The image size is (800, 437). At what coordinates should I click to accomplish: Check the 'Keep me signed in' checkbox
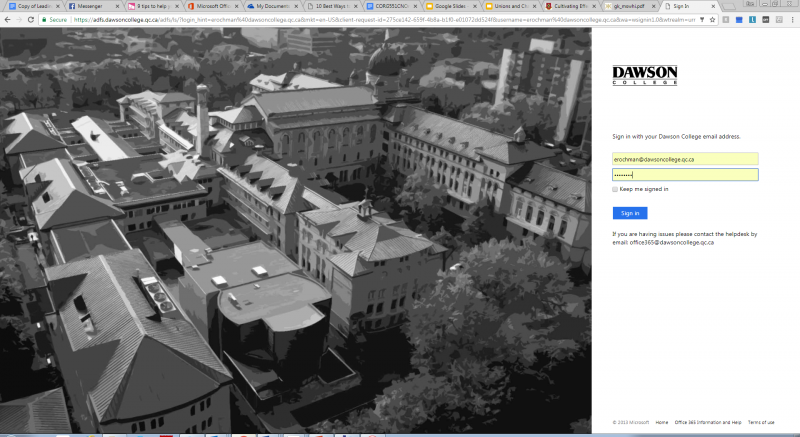[x=615, y=189]
